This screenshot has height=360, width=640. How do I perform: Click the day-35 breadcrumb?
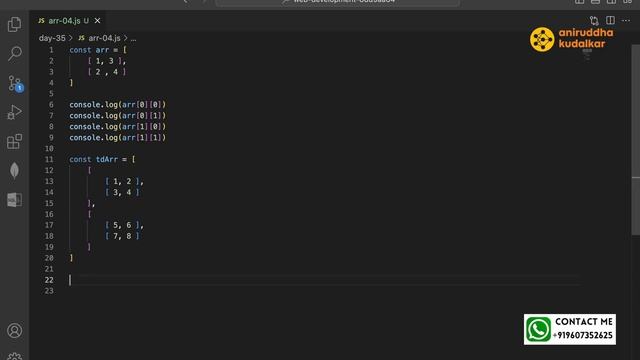(52, 38)
